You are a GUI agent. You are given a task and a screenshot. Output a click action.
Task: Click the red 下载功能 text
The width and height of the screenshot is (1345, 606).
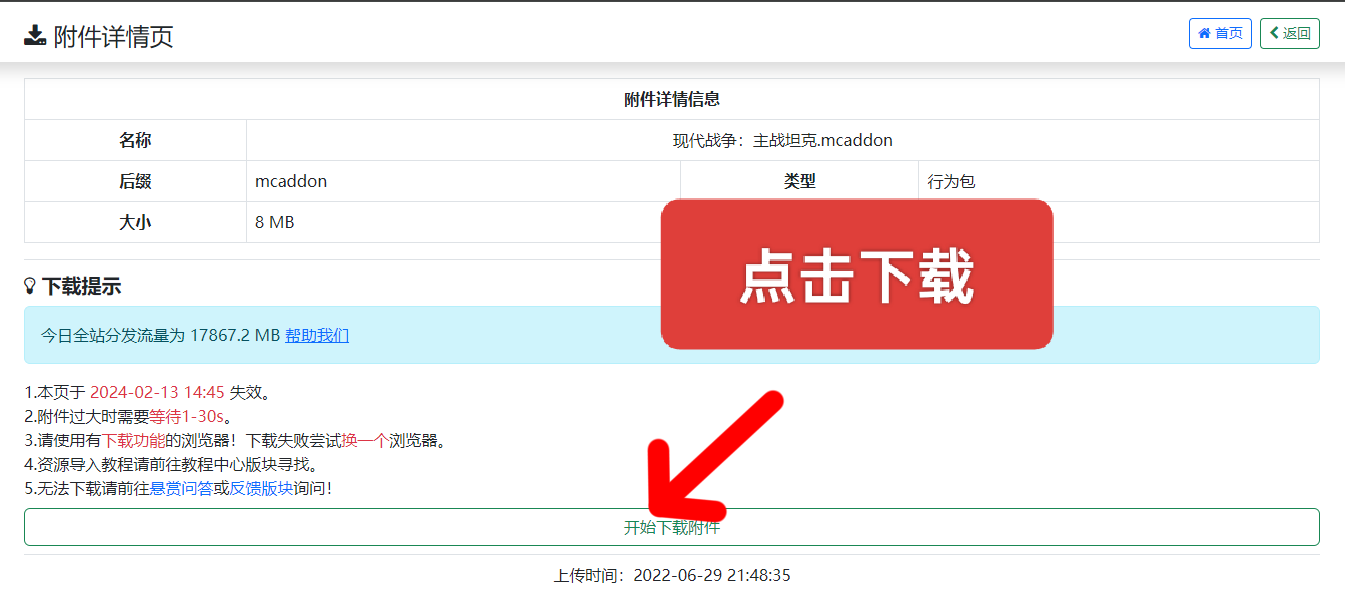click(x=133, y=440)
